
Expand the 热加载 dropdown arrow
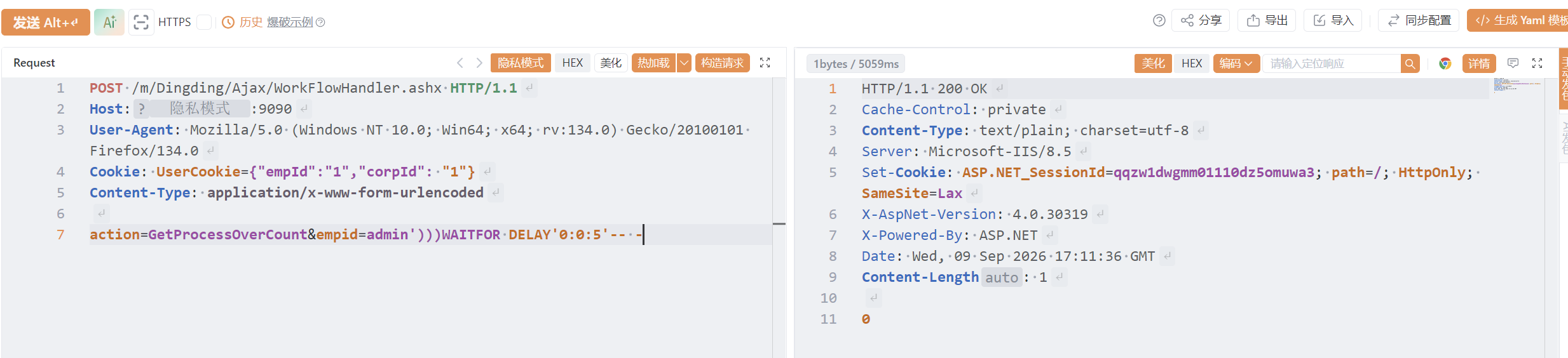pos(684,63)
